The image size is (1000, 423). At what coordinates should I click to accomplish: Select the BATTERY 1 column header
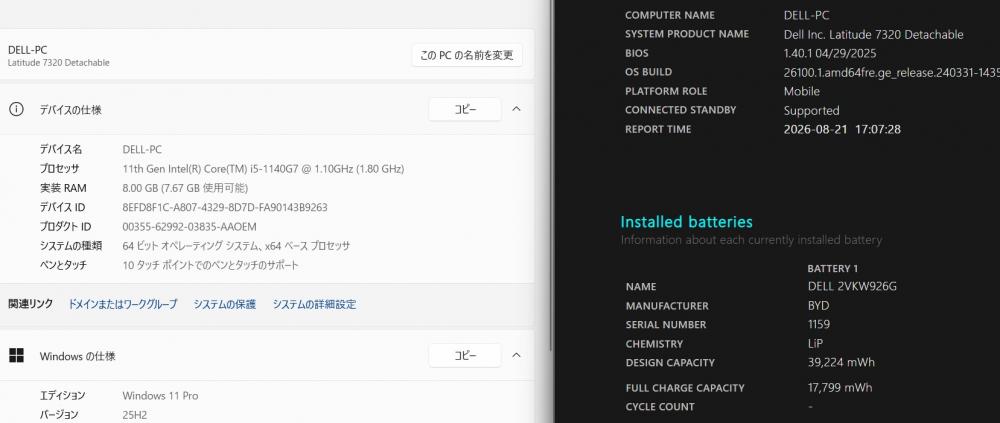coord(832,269)
